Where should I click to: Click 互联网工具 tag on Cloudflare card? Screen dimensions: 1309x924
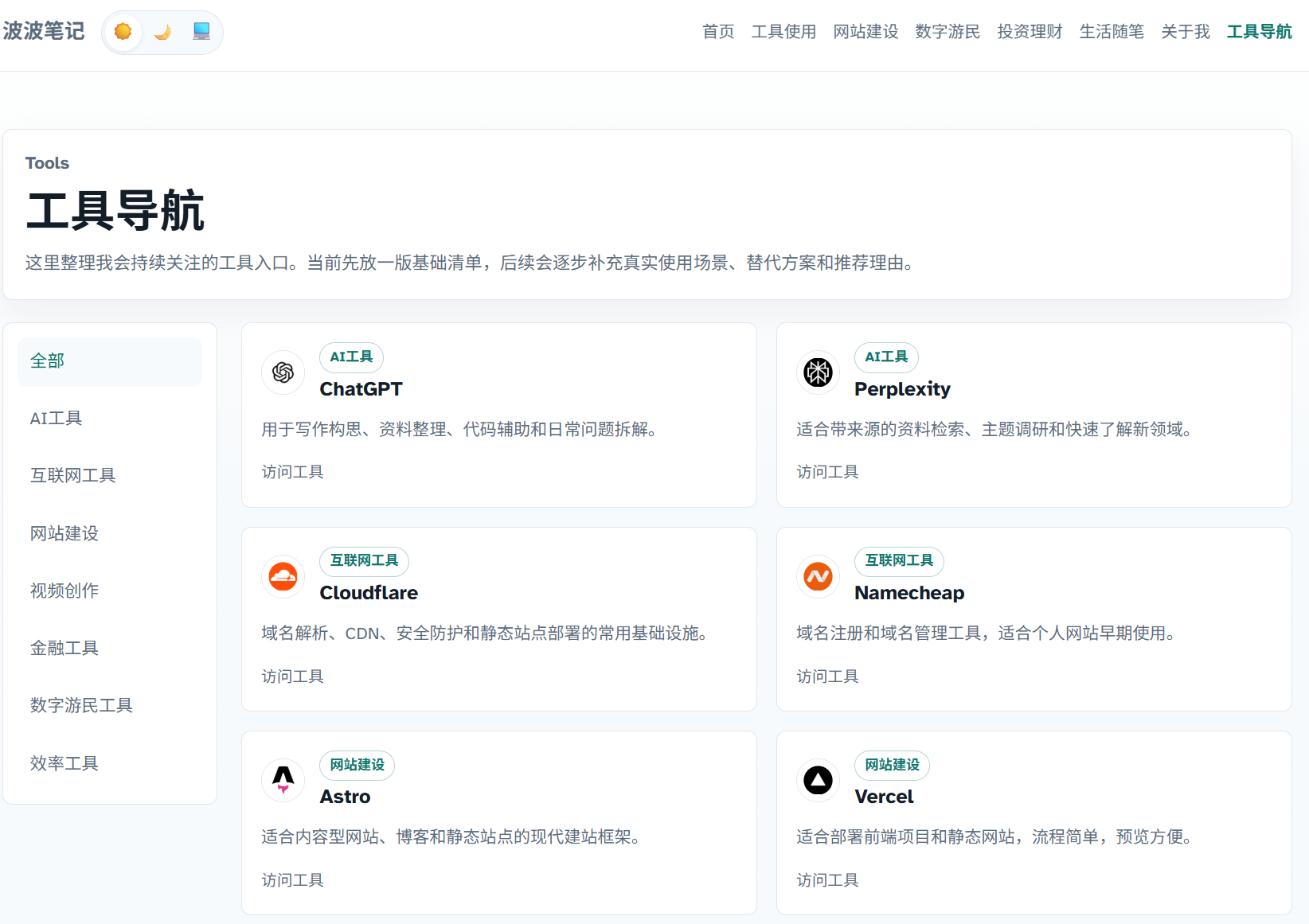pos(364,561)
